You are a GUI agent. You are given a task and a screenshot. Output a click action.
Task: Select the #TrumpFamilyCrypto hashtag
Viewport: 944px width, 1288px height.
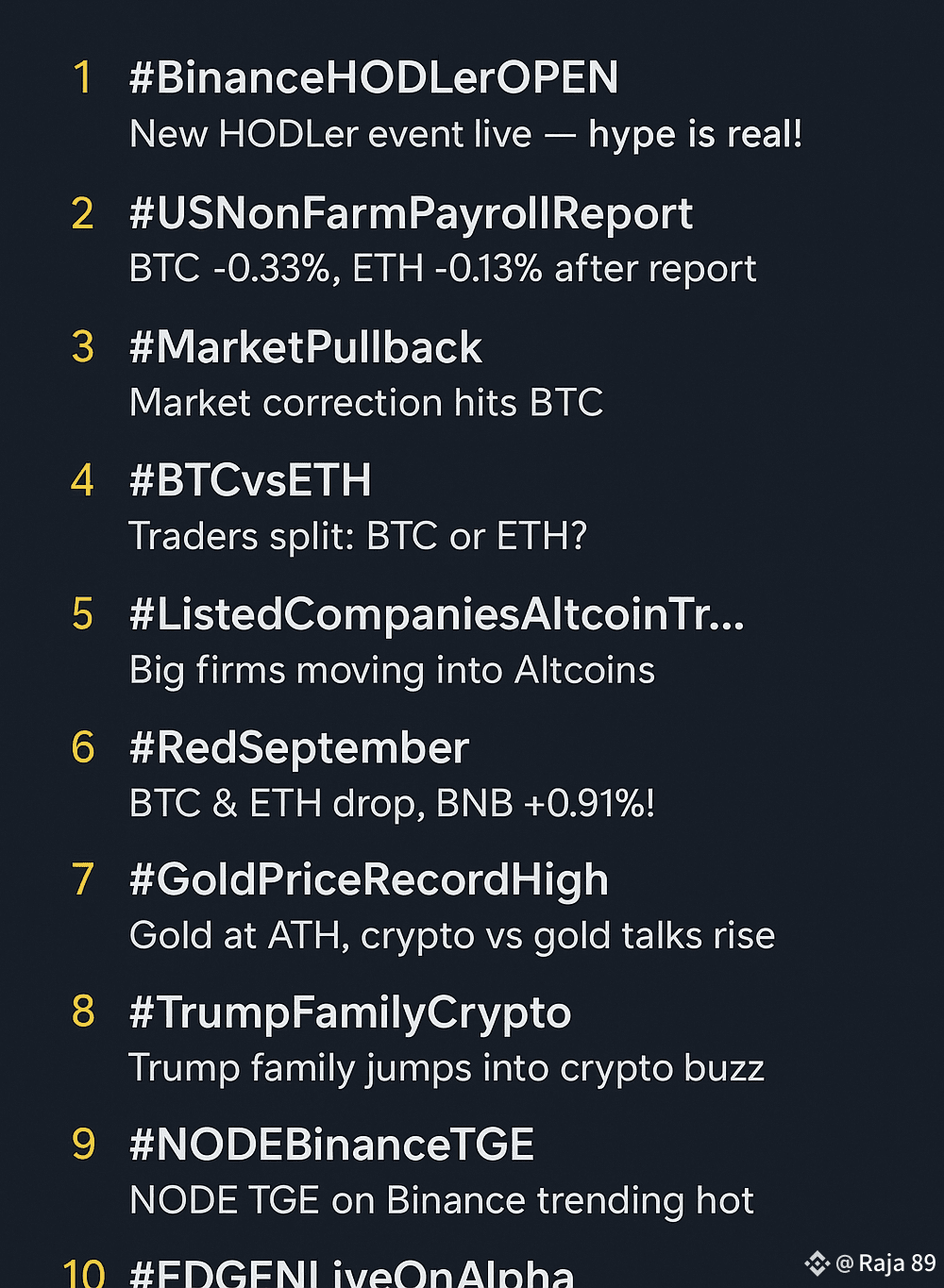350,1012
